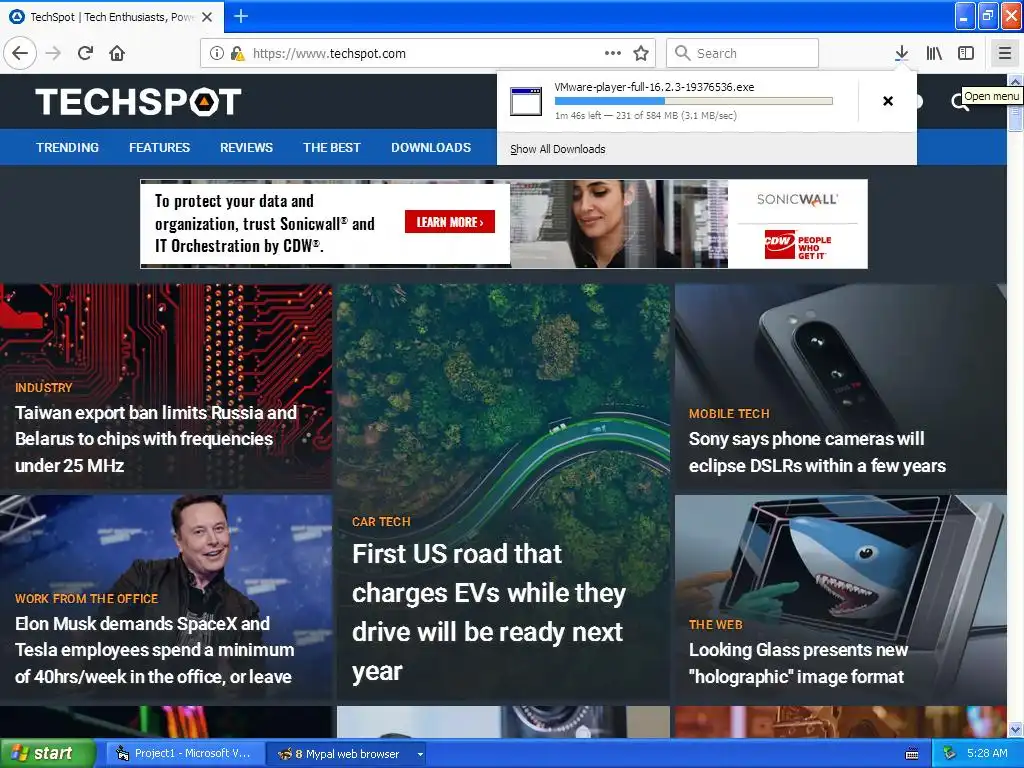Click the LEARN MORE ad button

tap(449, 222)
